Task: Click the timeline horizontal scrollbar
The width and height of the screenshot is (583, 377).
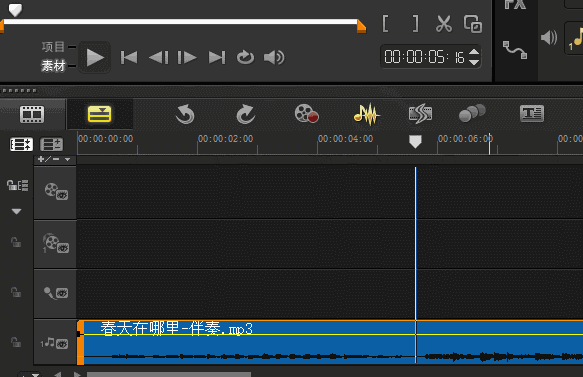Action: pyautogui.click(x=169, y=374)
